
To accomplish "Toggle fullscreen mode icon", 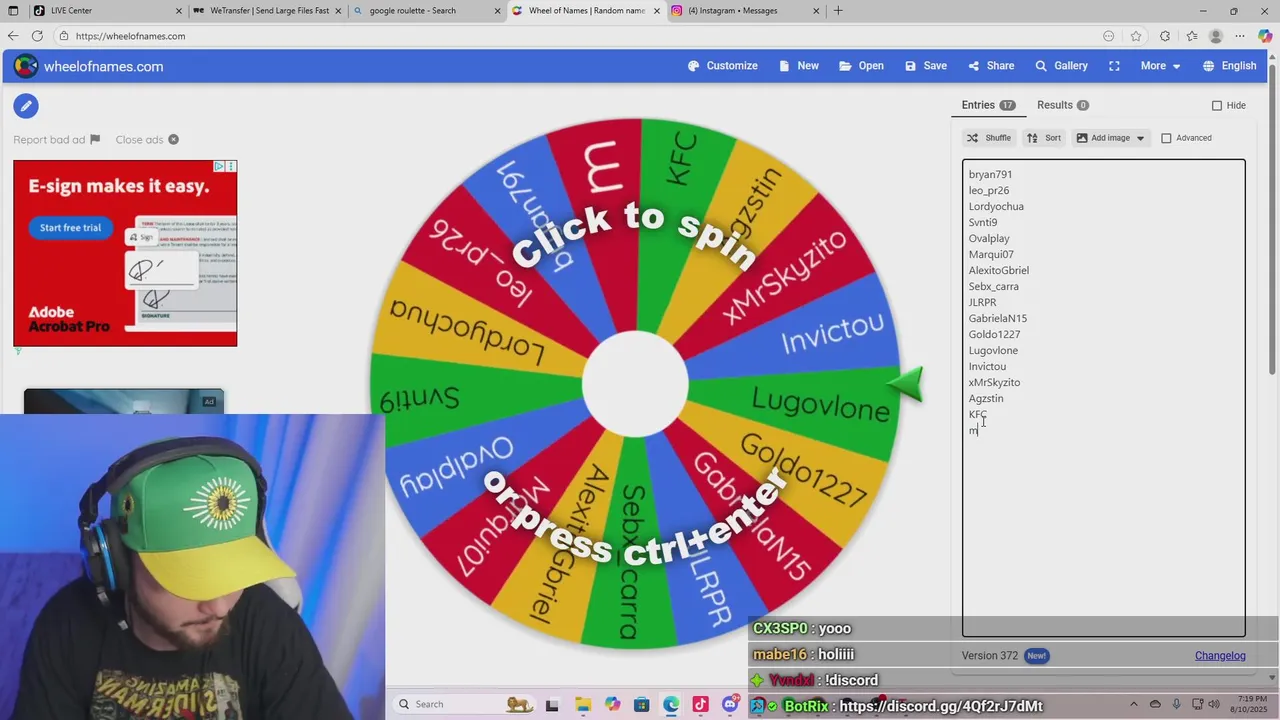I will (x=1114, y=66).
